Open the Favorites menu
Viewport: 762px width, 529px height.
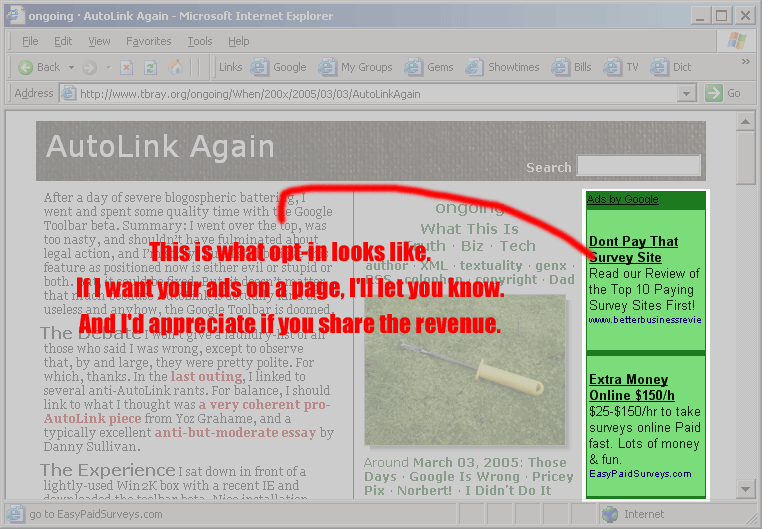click(148, 41)
